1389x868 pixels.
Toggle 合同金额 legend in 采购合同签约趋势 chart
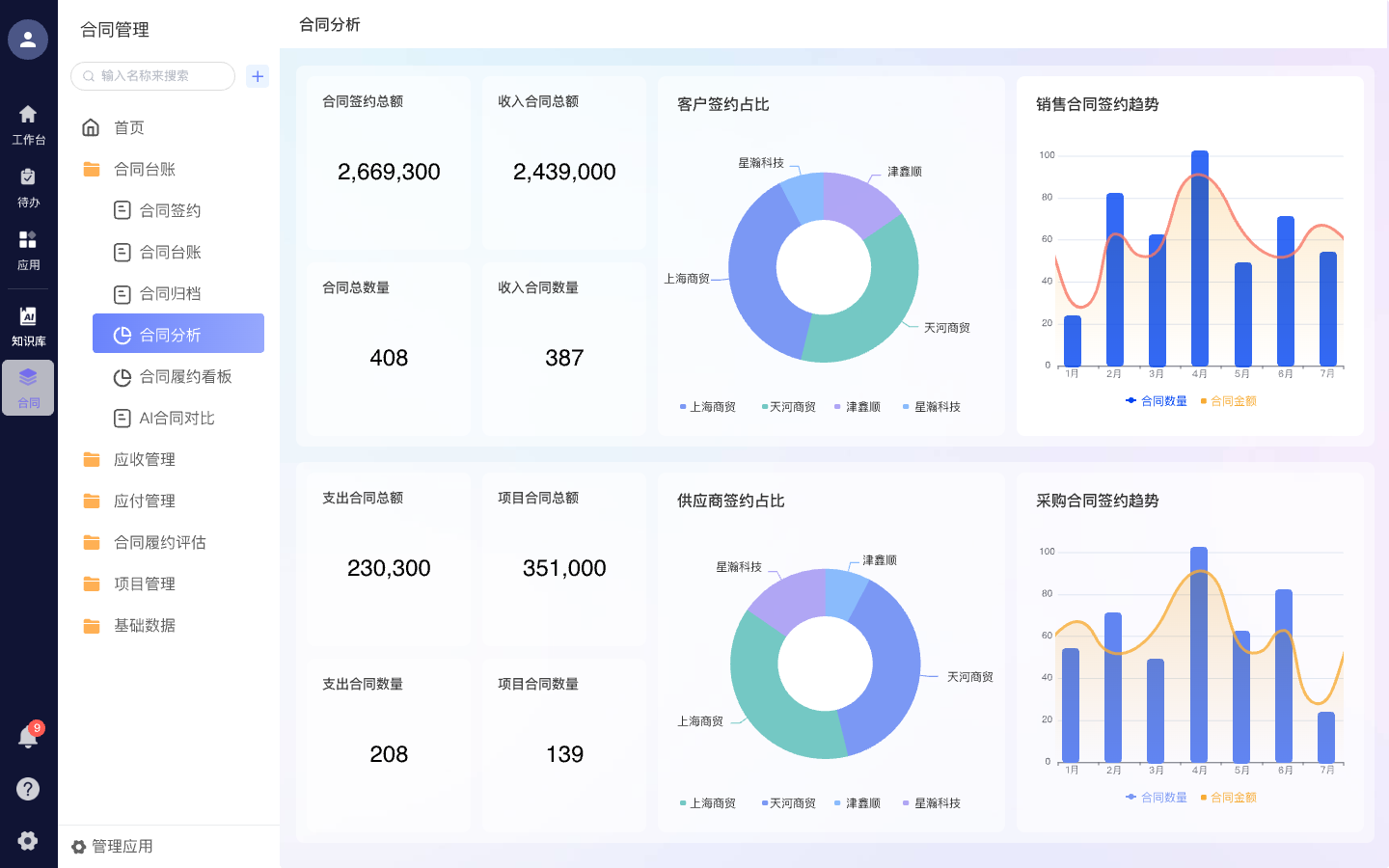(1228, 798)
